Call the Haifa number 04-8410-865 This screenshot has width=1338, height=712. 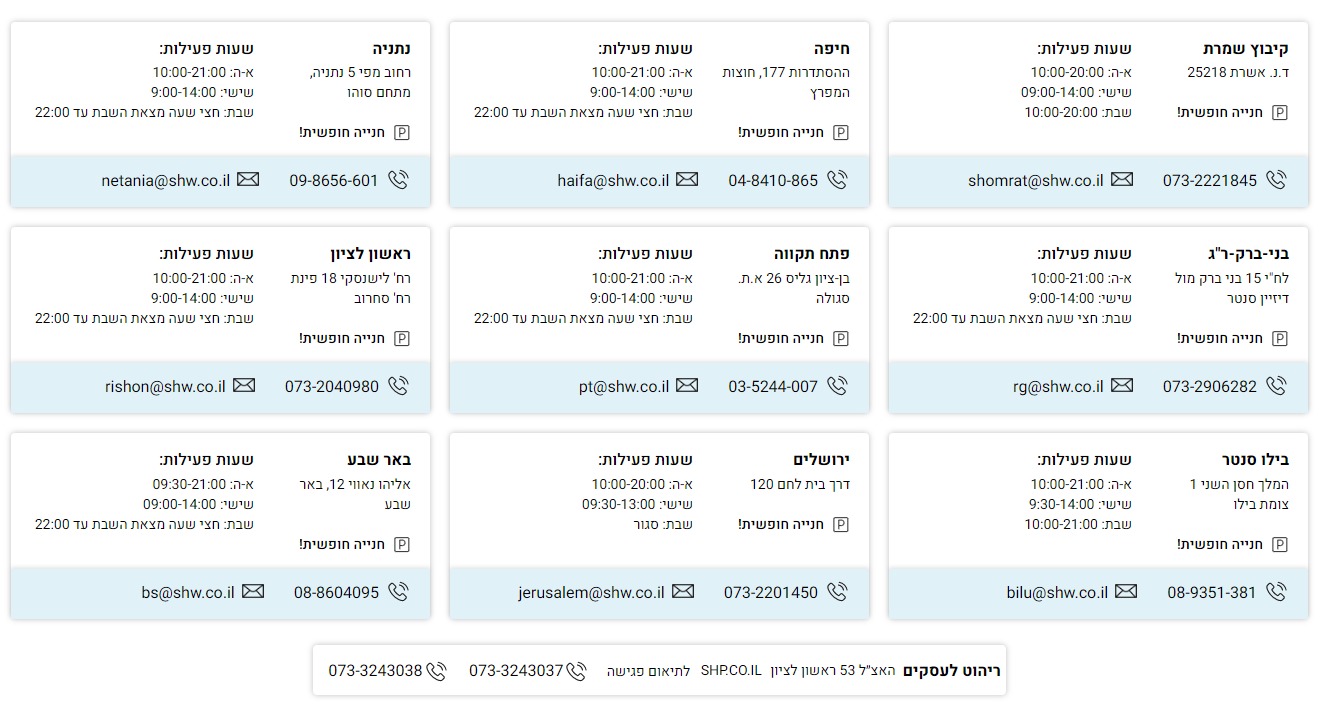tap(773, 180)
